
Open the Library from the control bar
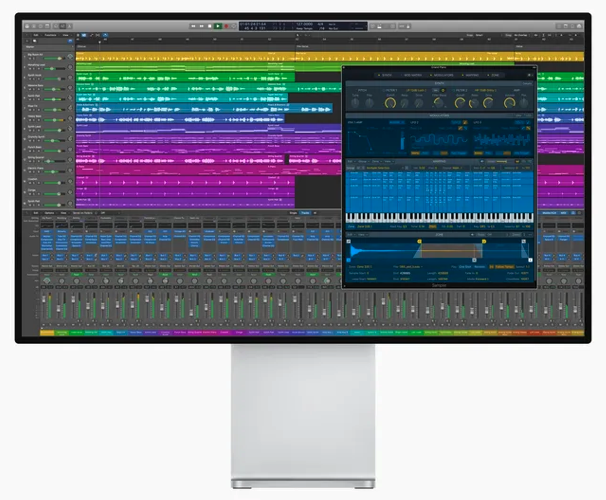click(27, 26)
